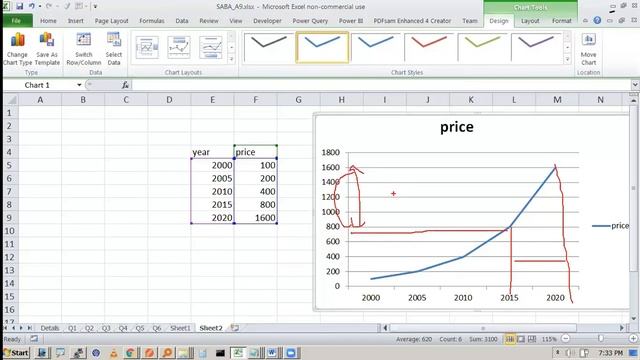Open the Chart Tools Layout tab

[x=530, y=21]
